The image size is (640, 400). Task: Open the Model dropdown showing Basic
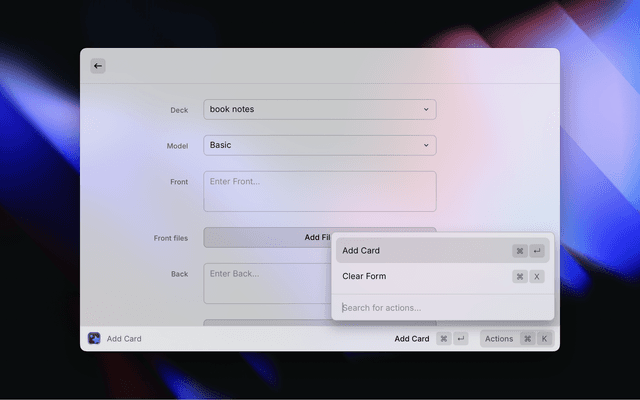point(319,145)
